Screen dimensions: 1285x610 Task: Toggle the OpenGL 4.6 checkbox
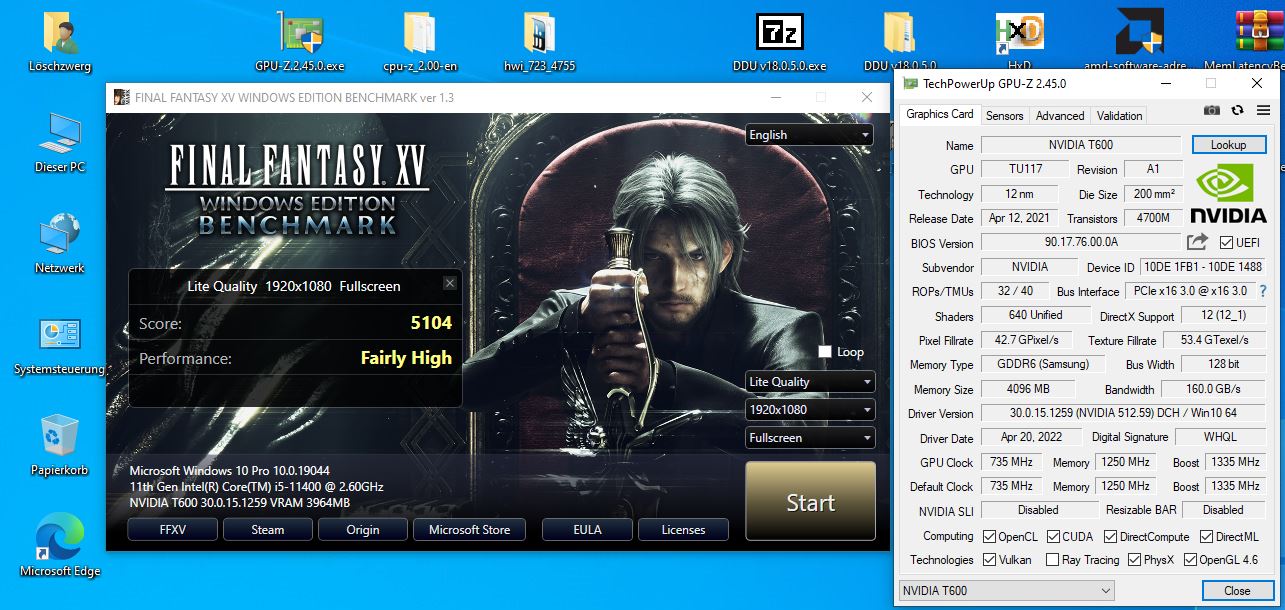(1190, 560)
